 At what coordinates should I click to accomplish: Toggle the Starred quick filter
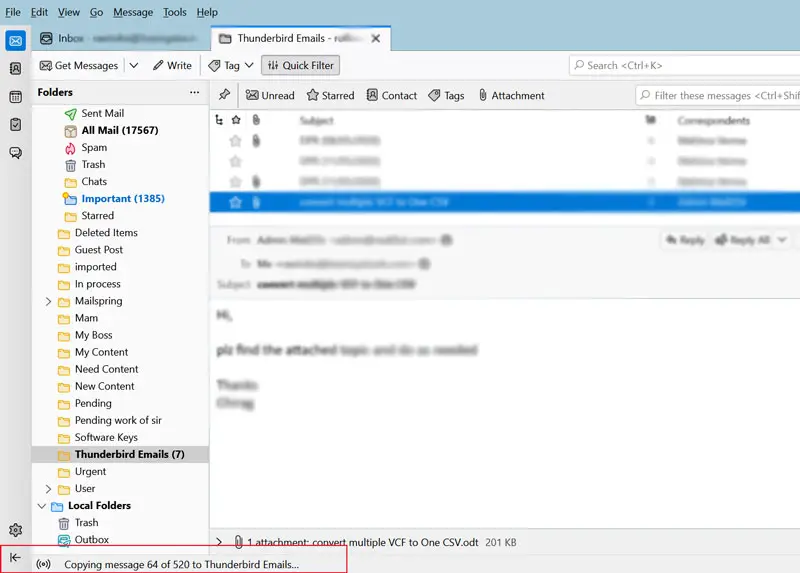tap(331, 95)
